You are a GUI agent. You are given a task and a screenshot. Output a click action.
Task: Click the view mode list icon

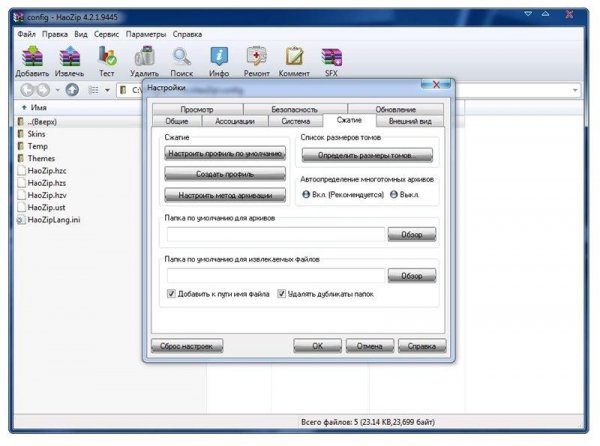[93, 90]
